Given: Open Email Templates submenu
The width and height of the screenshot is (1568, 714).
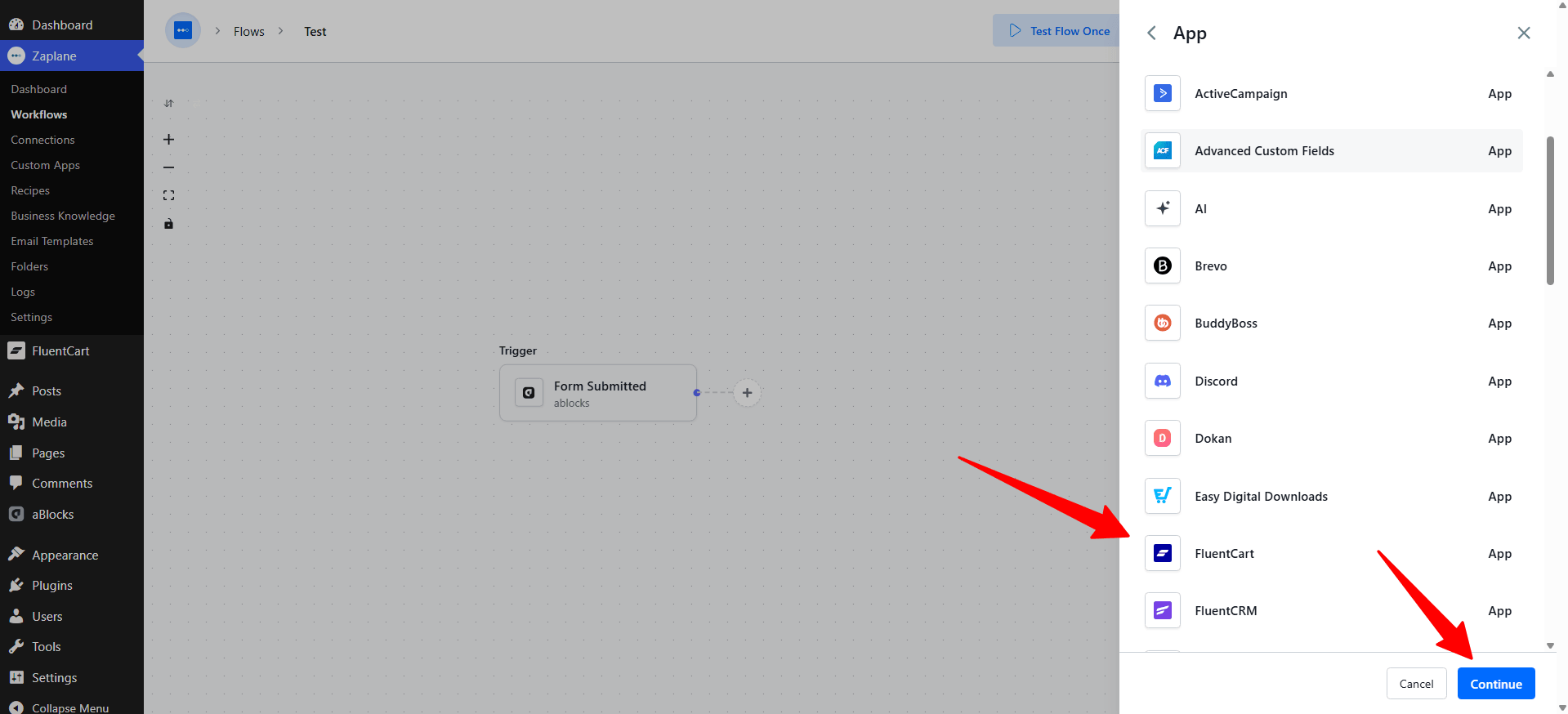Looking at the screenshot, I should (x=52, y=241).
